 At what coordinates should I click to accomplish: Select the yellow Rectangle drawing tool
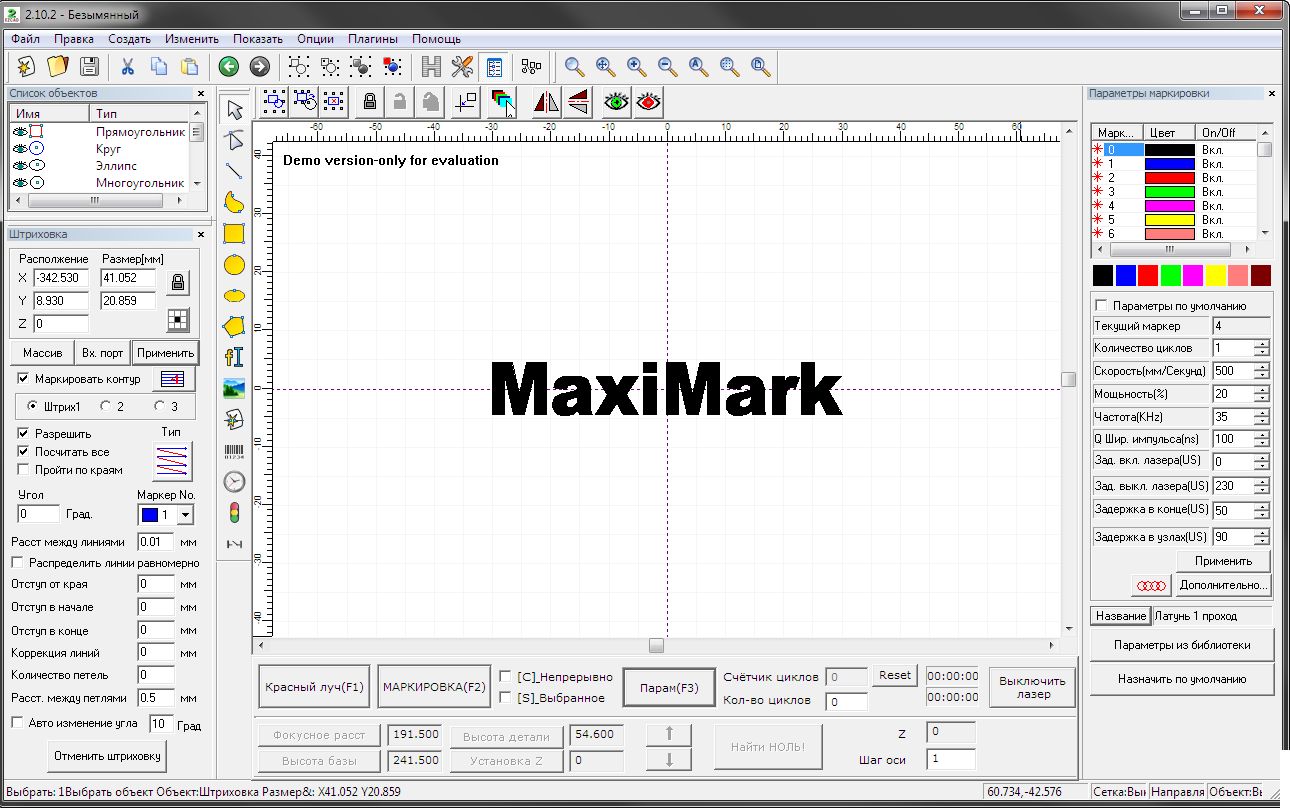click(234, 233)
